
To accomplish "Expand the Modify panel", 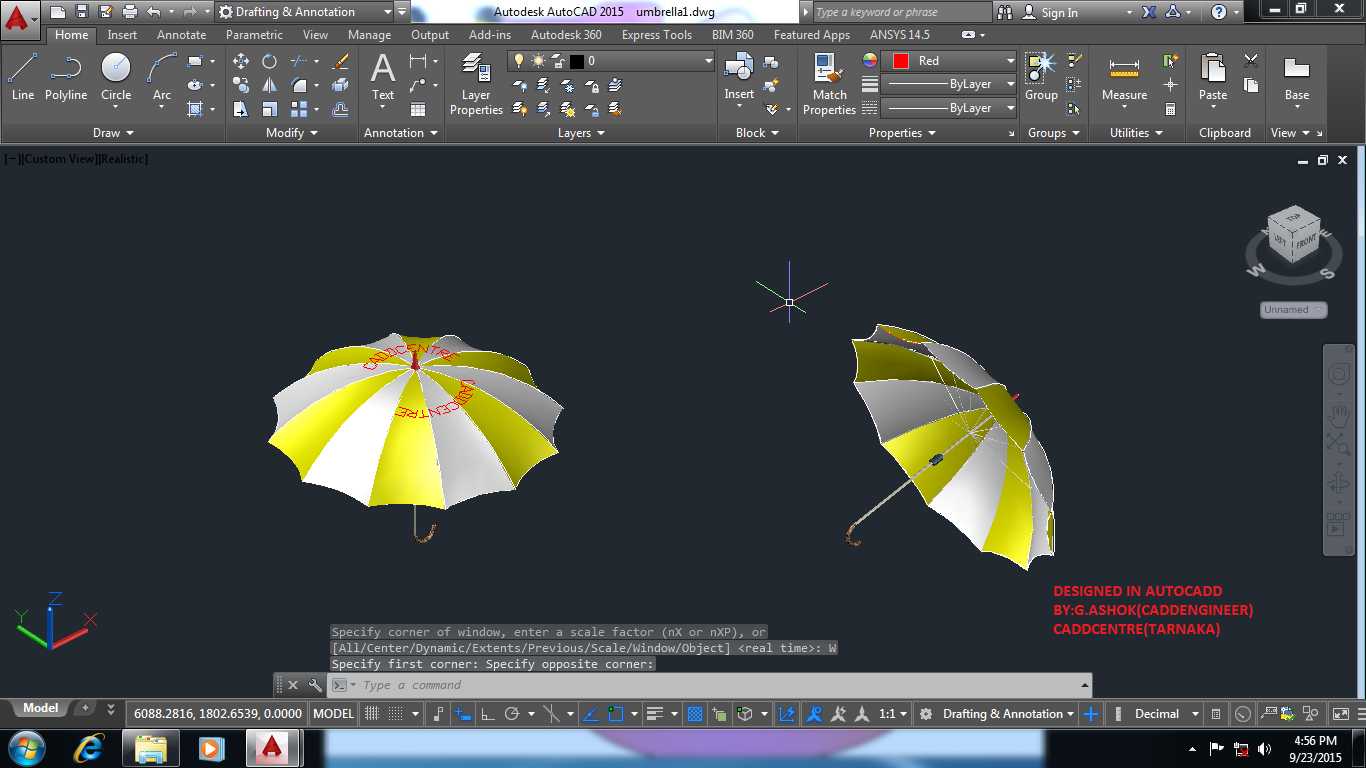I will coord(292,133).
